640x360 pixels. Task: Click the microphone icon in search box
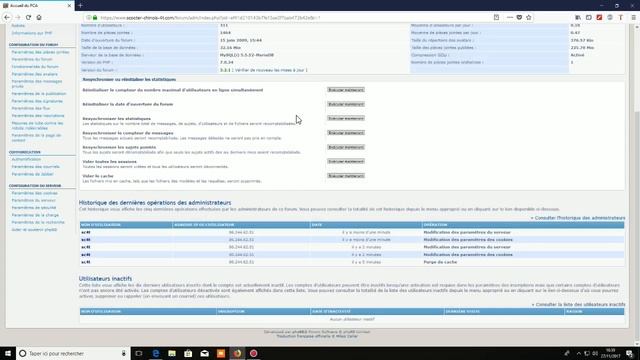click(x=124, y=353)
